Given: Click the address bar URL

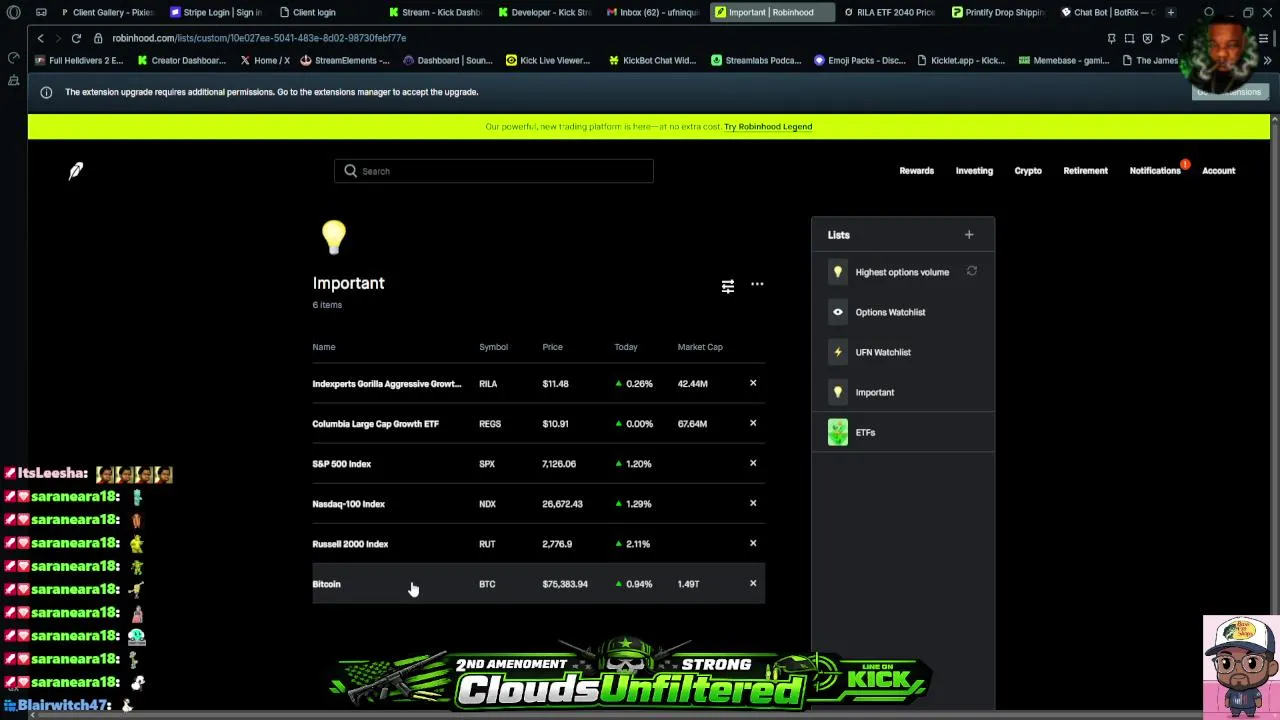Looking at the screenshot, I should click(x=259, y=38).
